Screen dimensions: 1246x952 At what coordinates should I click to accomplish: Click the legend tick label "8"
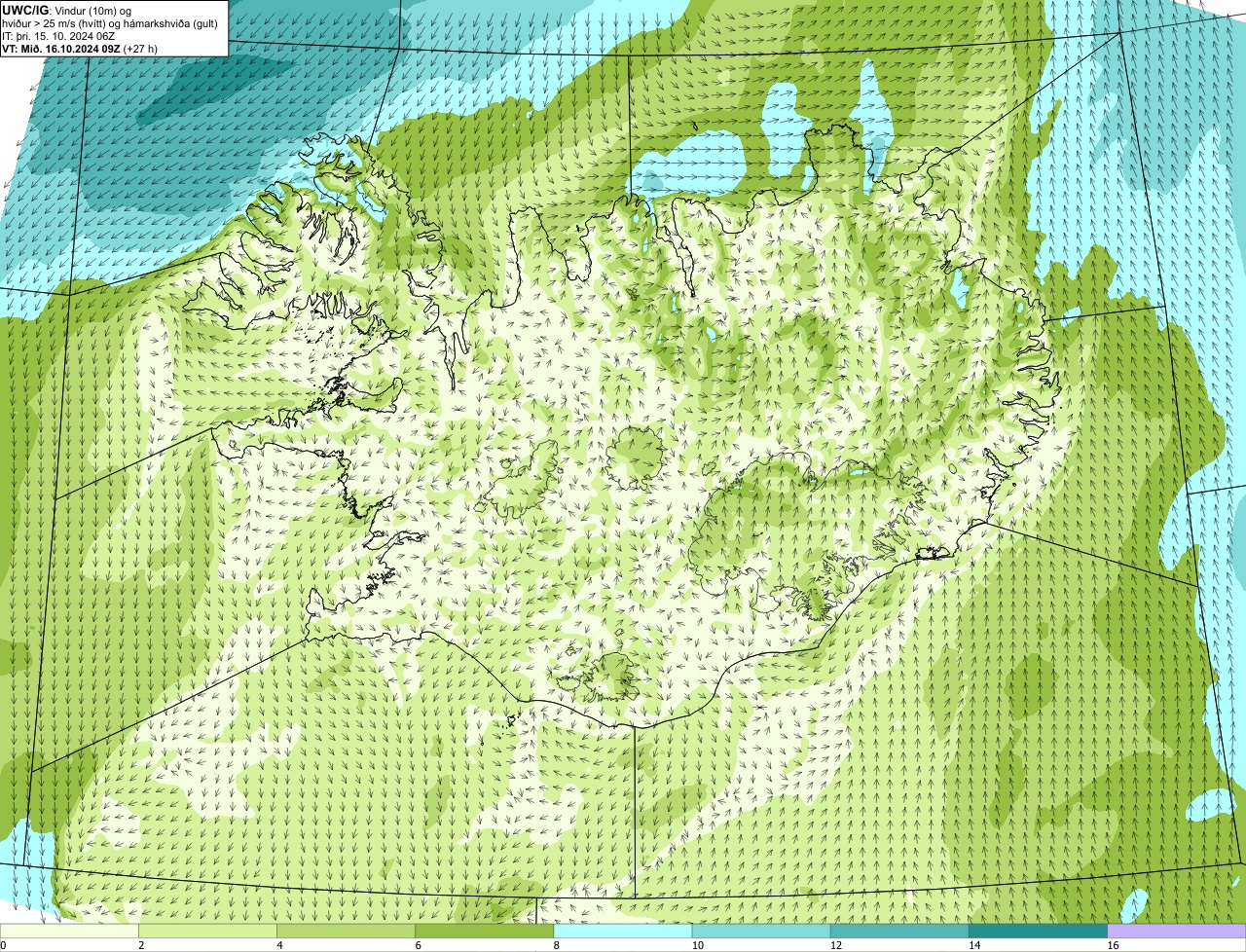tap(556, 945)
